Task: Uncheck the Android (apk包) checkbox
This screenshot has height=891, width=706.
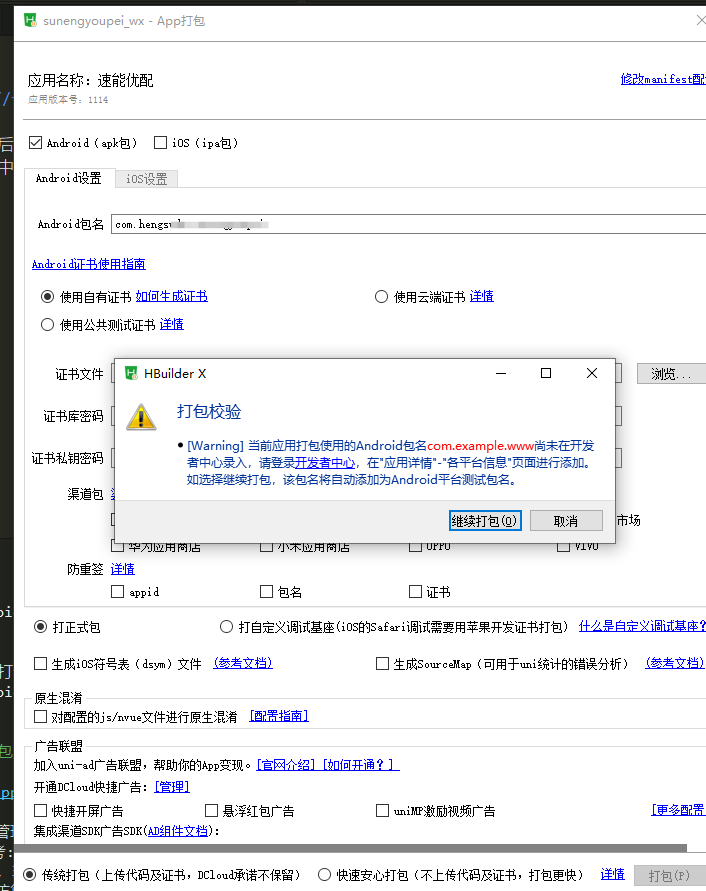Action: [x=35, y=143]
